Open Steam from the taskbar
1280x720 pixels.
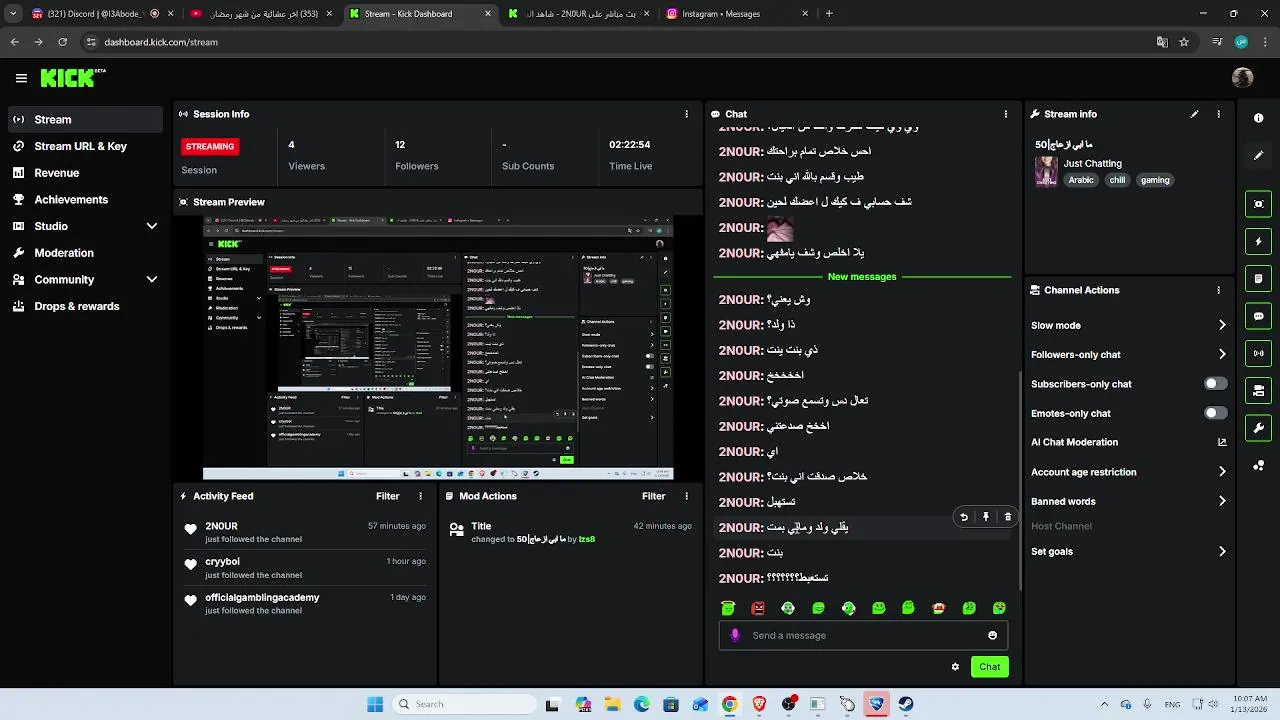(x=906, y=704)
